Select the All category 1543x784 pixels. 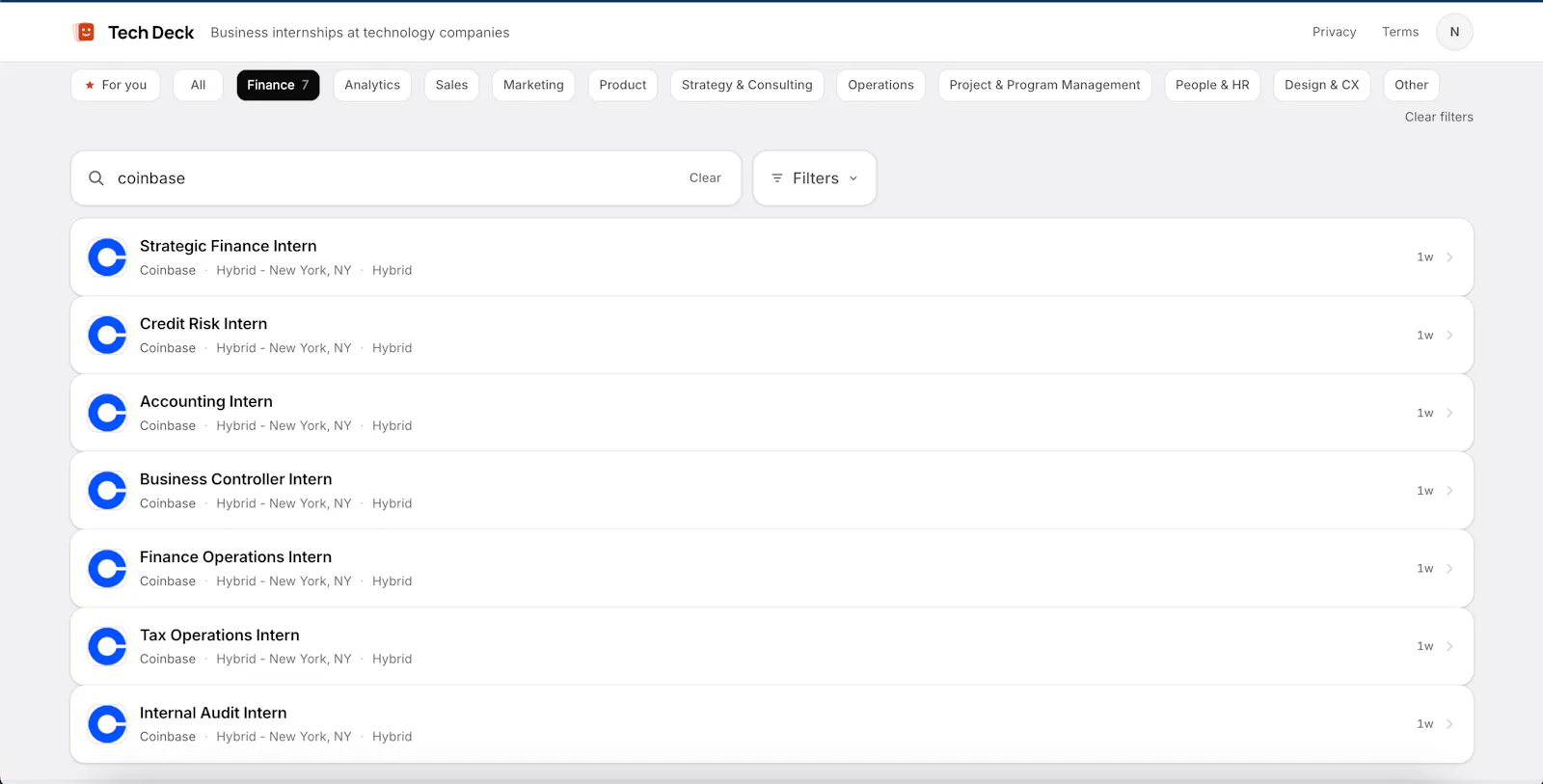[x=198, y=85]
